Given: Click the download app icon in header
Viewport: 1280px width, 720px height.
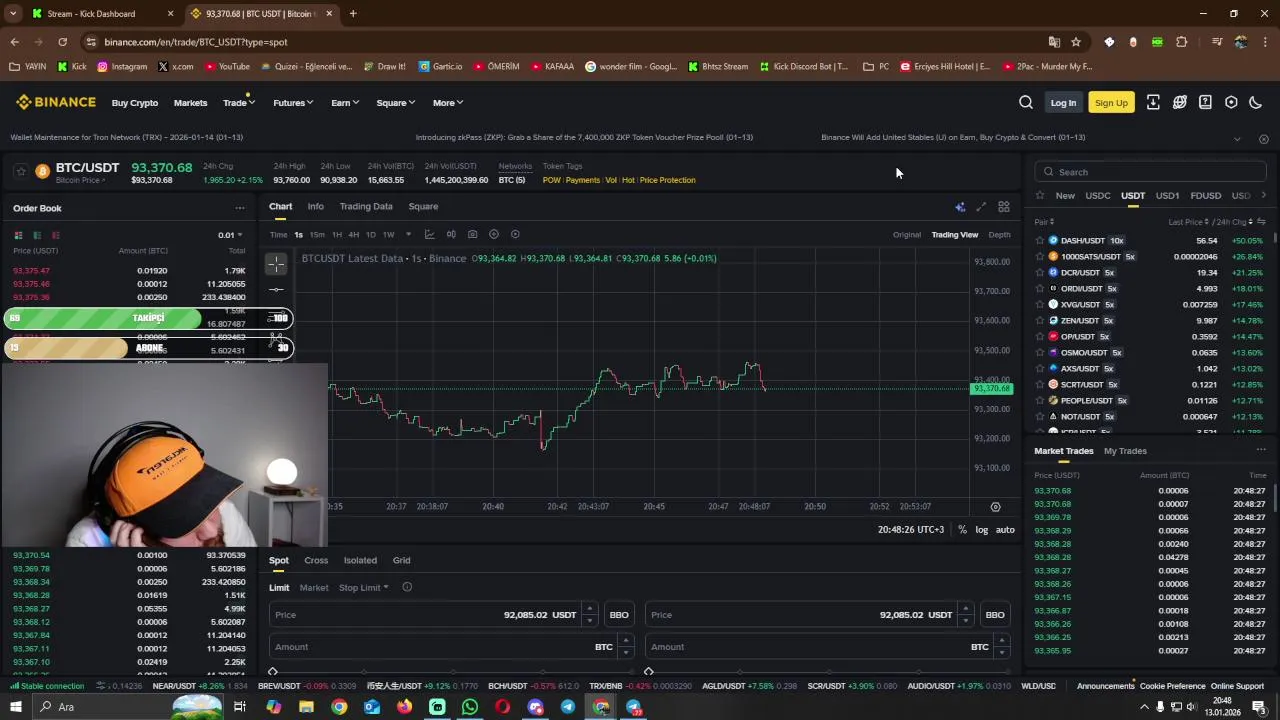Looking at the screenshot, I should tap(1153, 102).
